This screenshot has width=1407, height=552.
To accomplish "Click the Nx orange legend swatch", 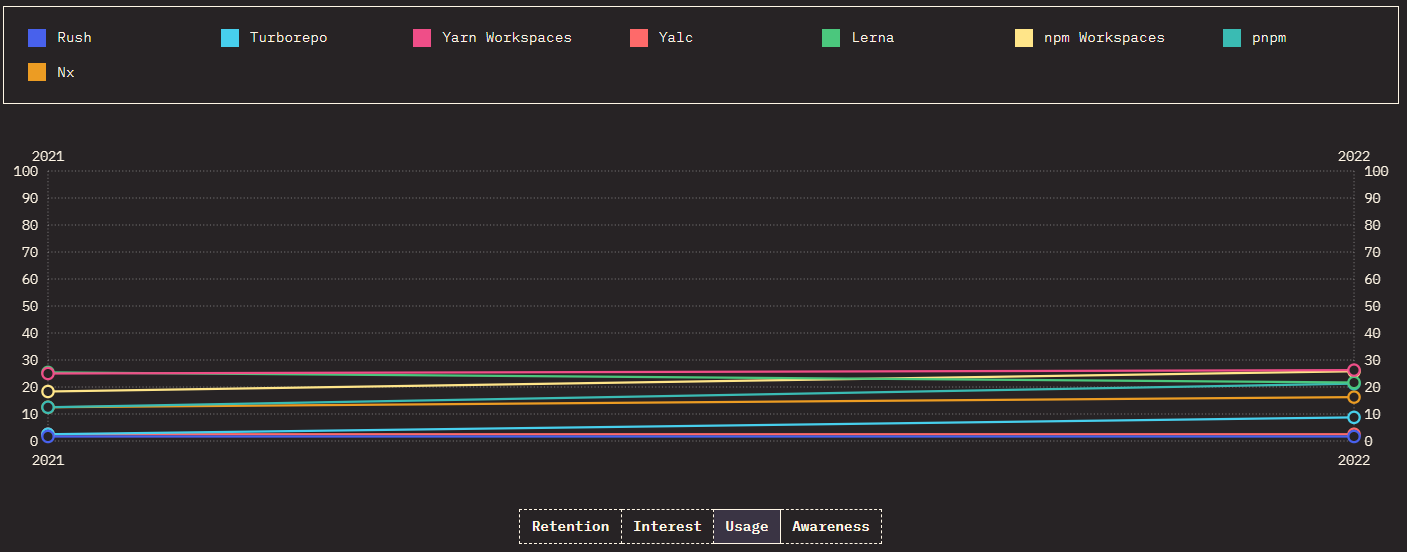I will [x=37, y=72].
